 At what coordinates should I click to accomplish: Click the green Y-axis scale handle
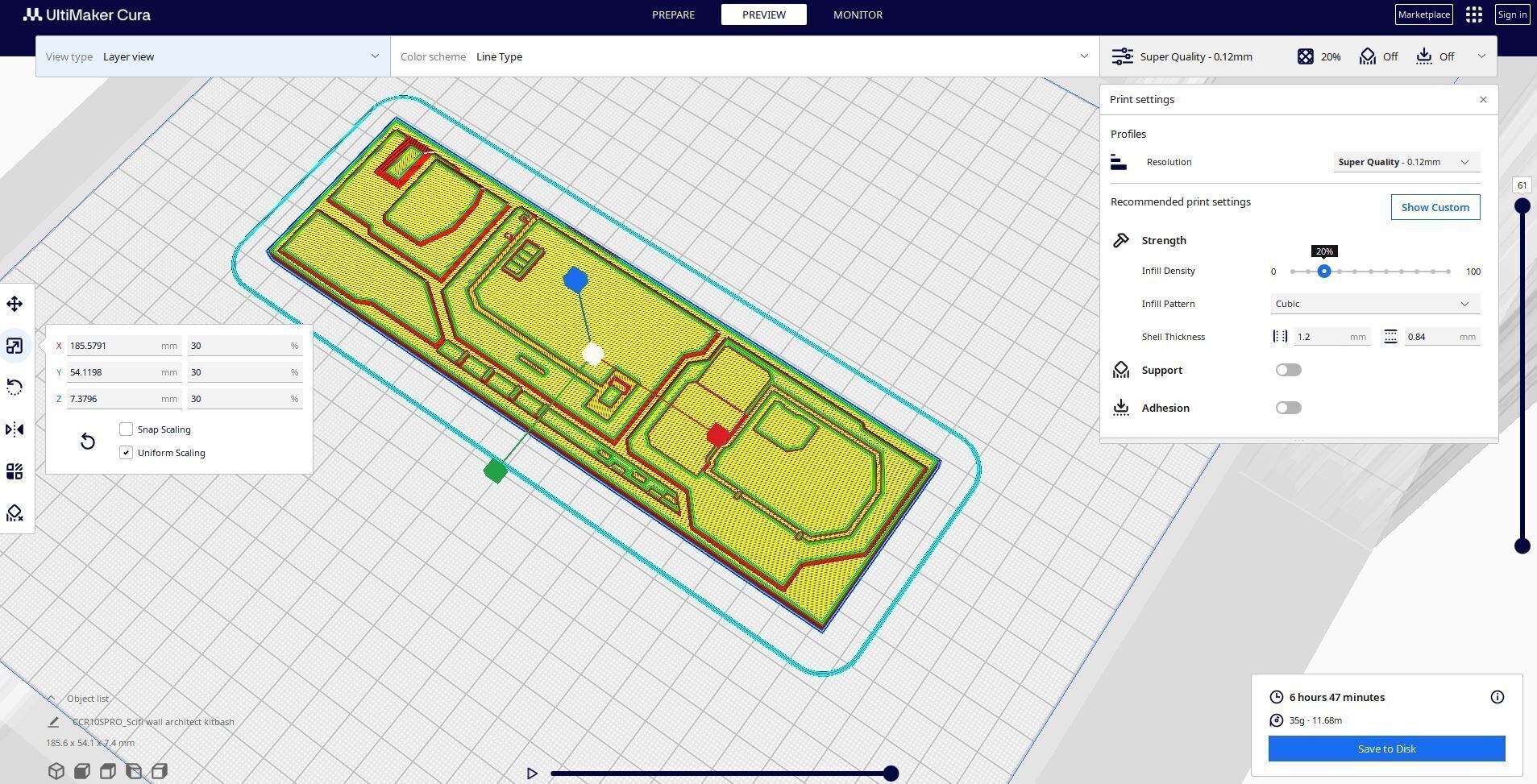tap(496, 471)
